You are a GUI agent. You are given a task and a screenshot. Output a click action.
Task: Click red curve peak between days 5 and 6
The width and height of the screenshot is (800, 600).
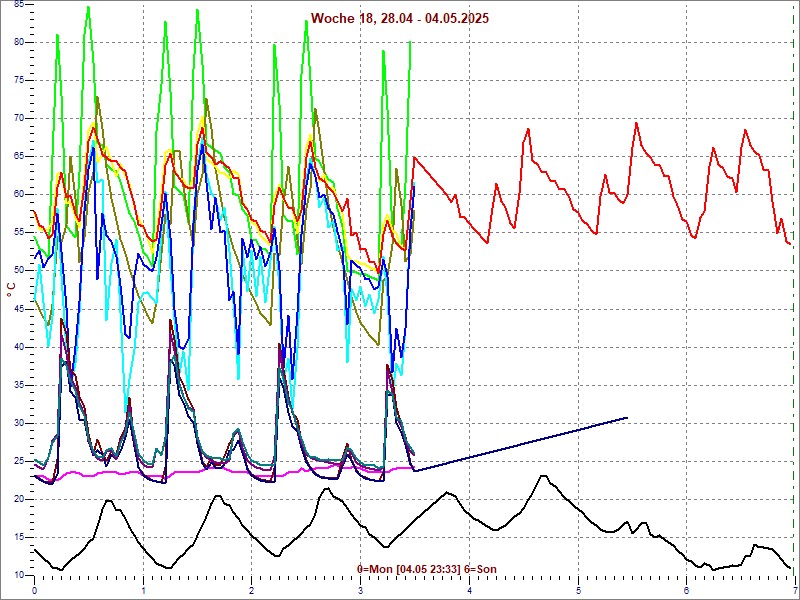[x=636, y=123]
